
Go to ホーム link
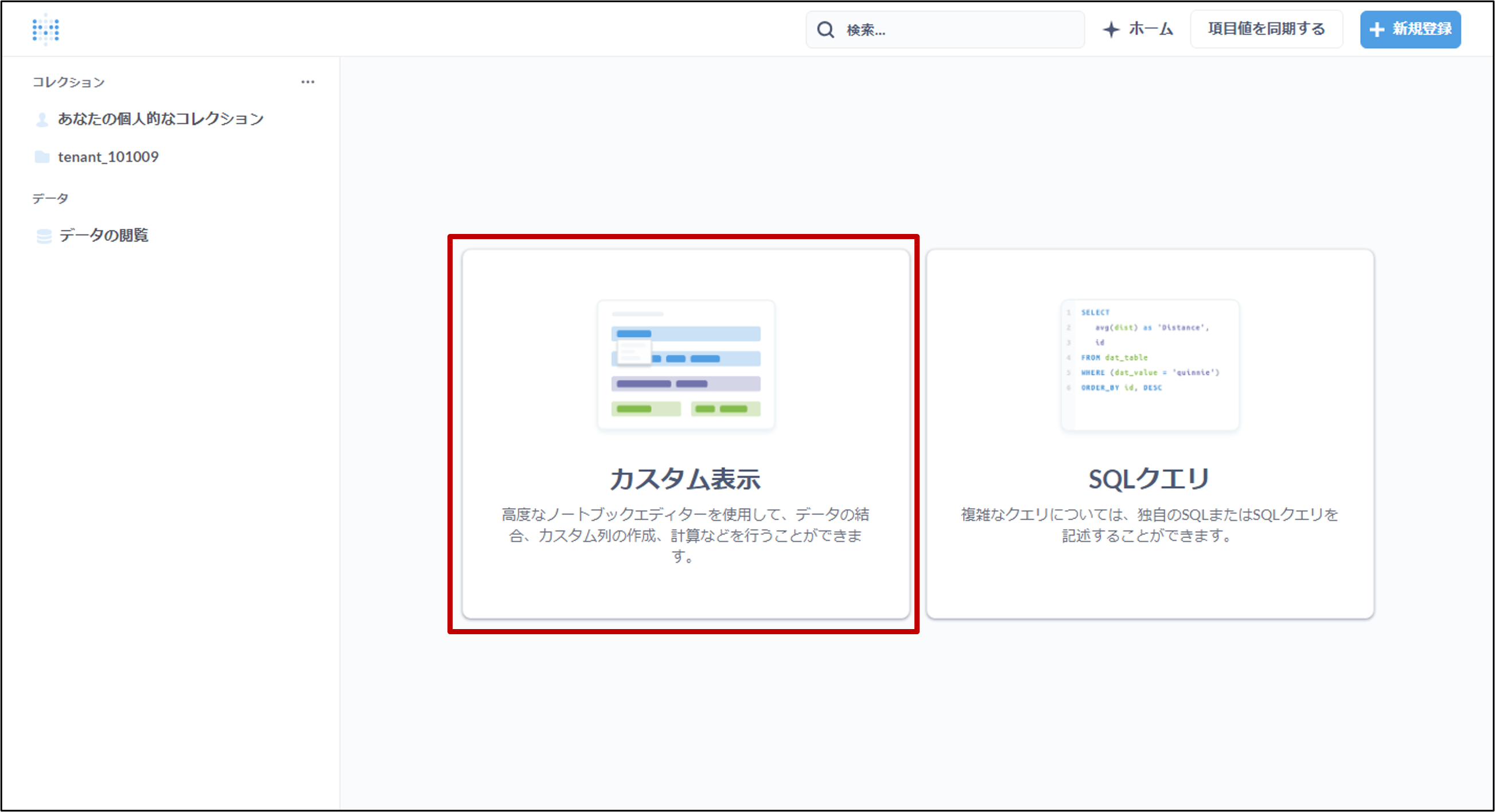click(1150, 29)
